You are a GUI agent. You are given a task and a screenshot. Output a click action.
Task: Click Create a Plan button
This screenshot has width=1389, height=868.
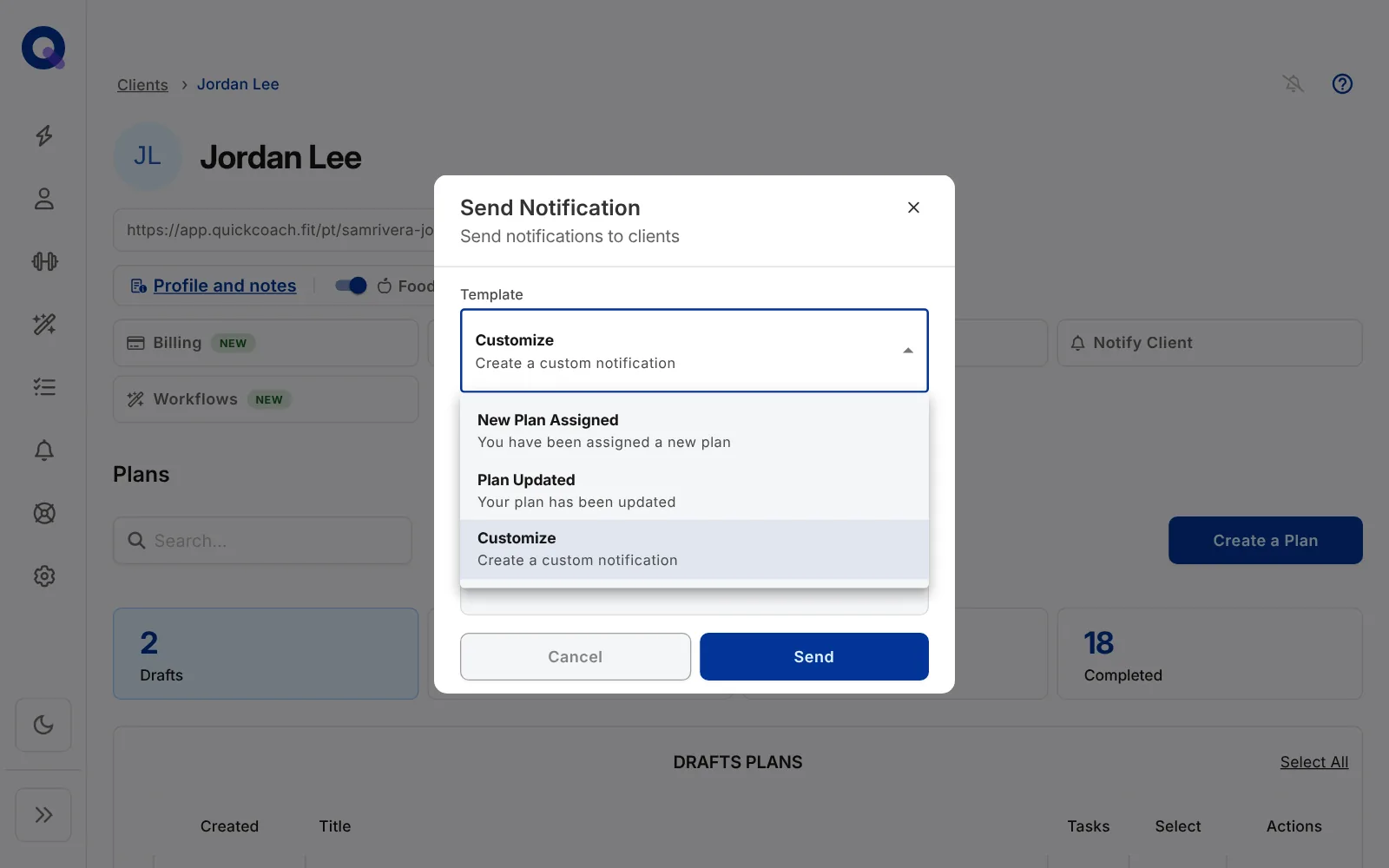pyautogui.click(x=1266, y=541)
